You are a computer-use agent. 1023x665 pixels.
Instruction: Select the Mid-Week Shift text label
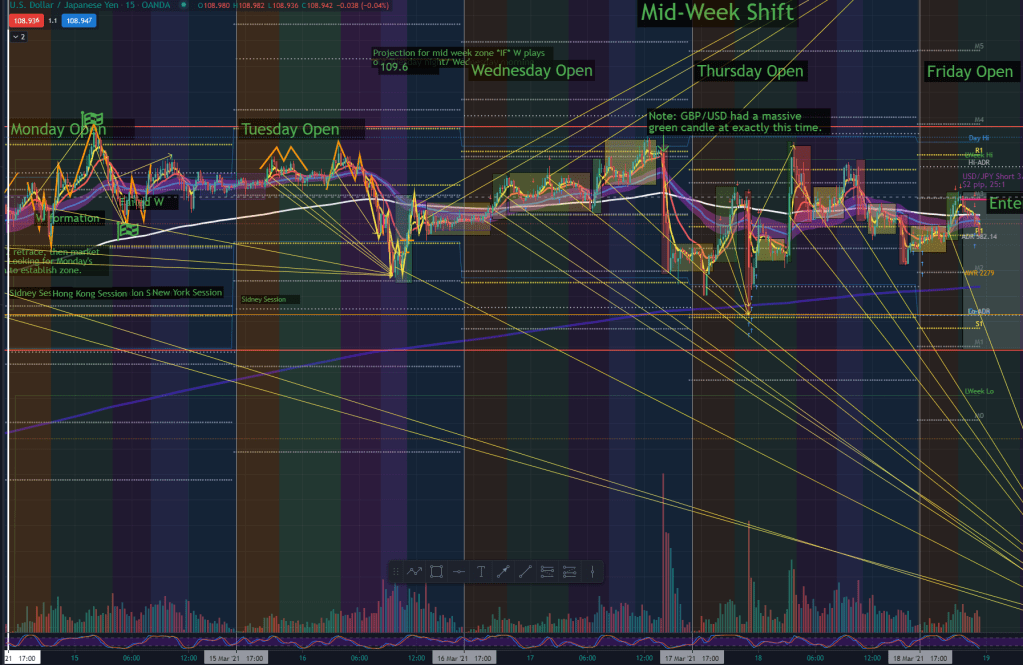(717, 13)
